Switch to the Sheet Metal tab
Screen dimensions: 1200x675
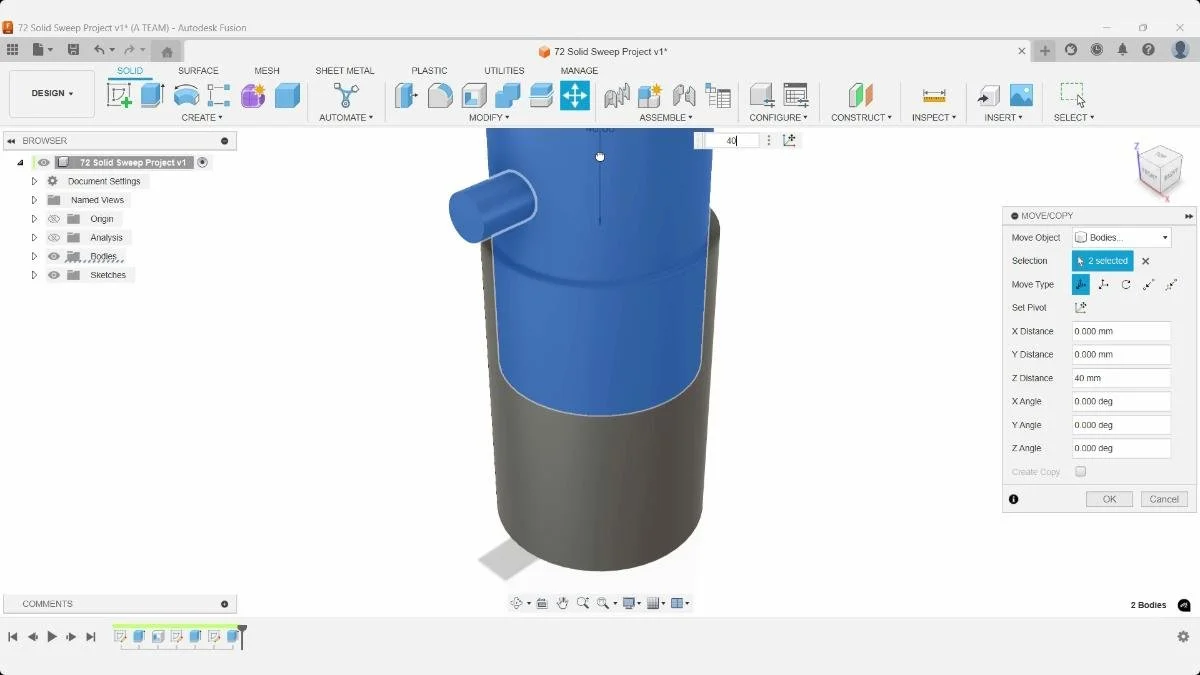click(x=345, y=71)
